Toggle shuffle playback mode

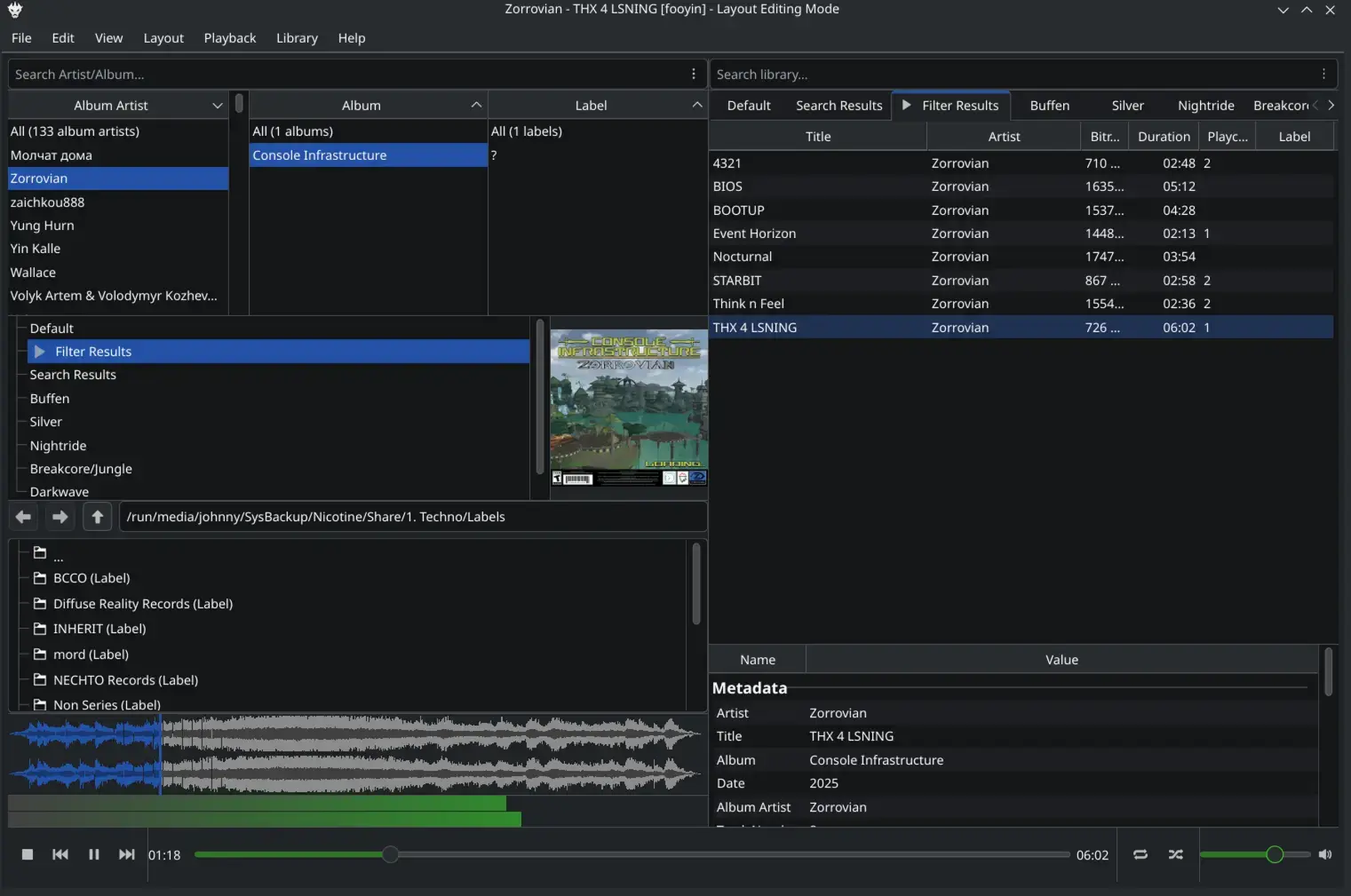tap(1176, 854)
